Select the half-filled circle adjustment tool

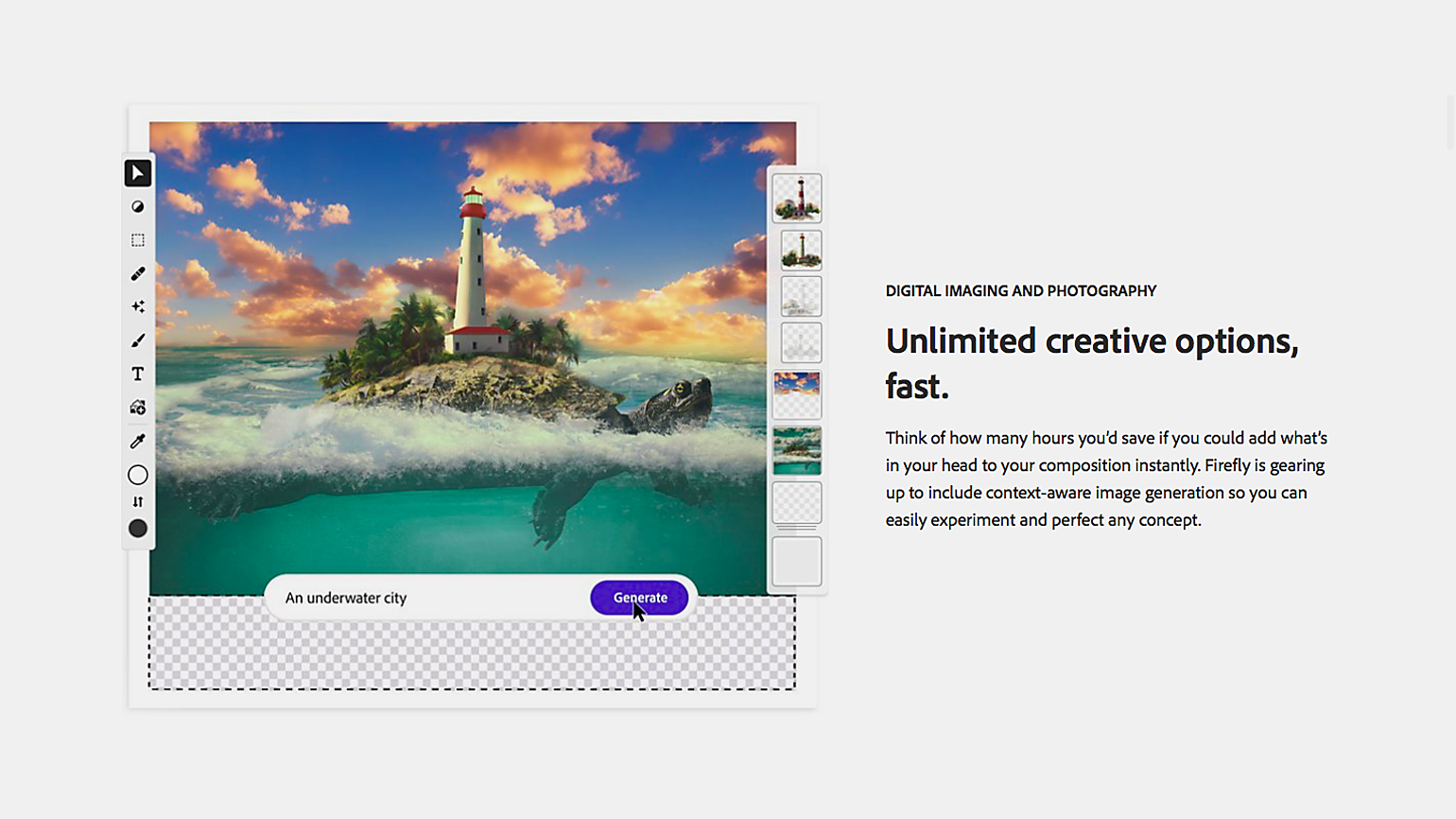138,206
